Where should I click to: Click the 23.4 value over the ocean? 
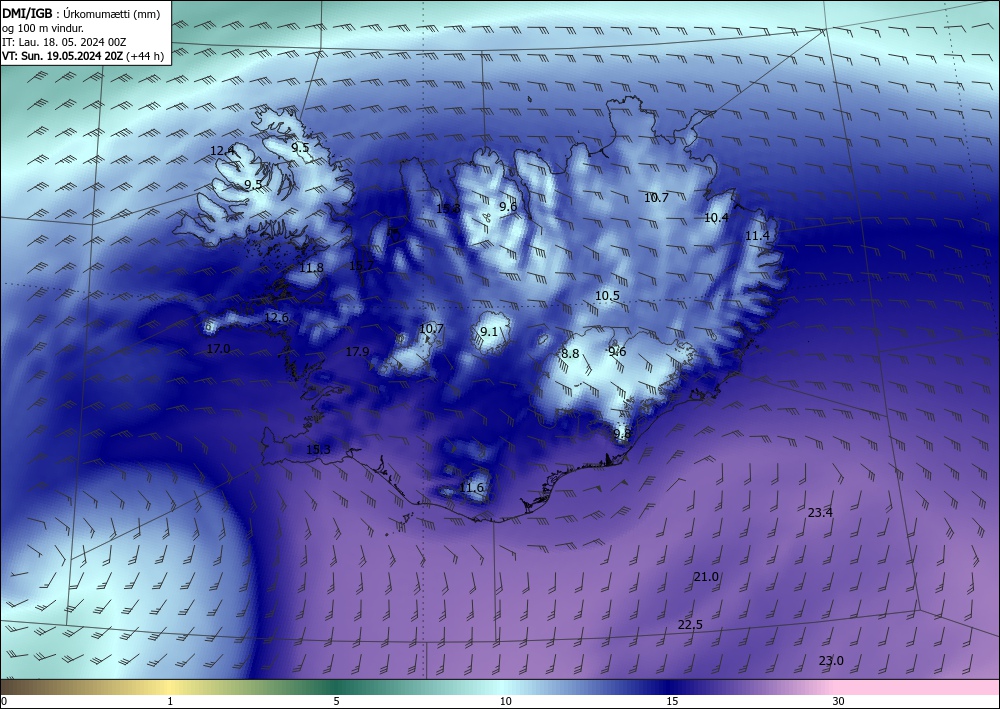point(820,512)
